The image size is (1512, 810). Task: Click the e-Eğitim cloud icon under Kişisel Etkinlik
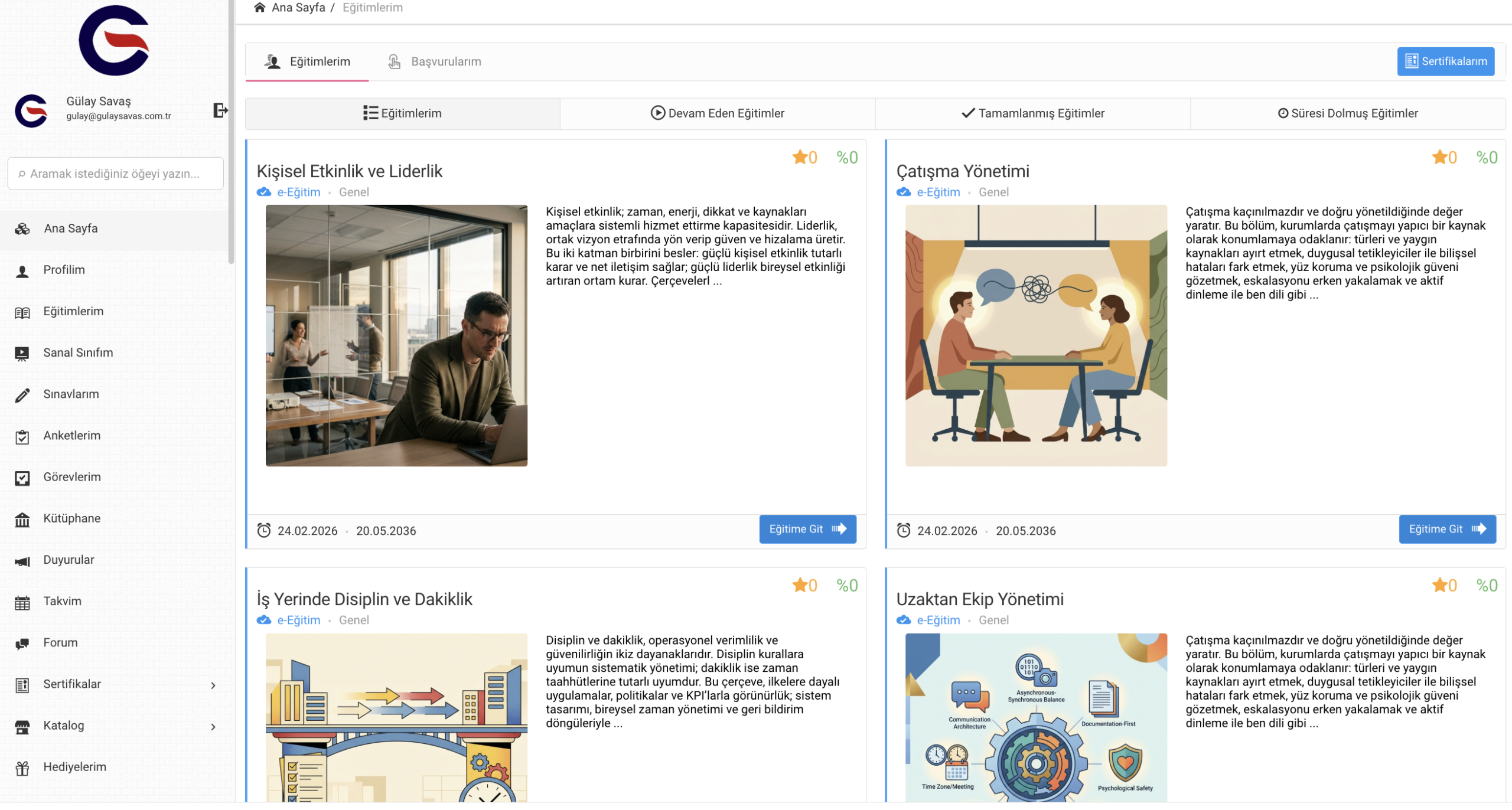(x=264, y=192)
